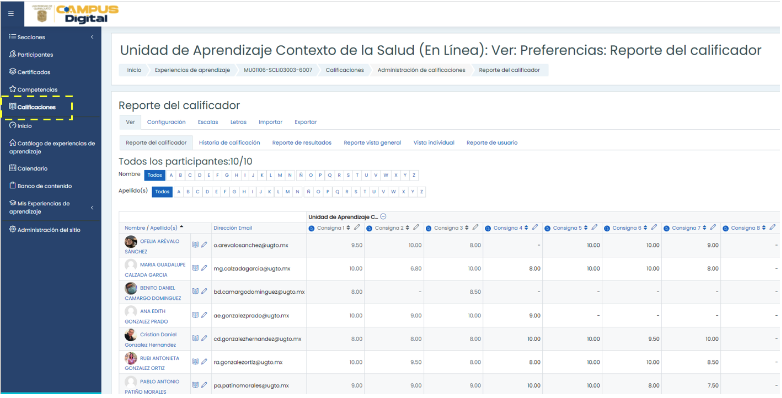Open the hamburger menu icon

11,14
